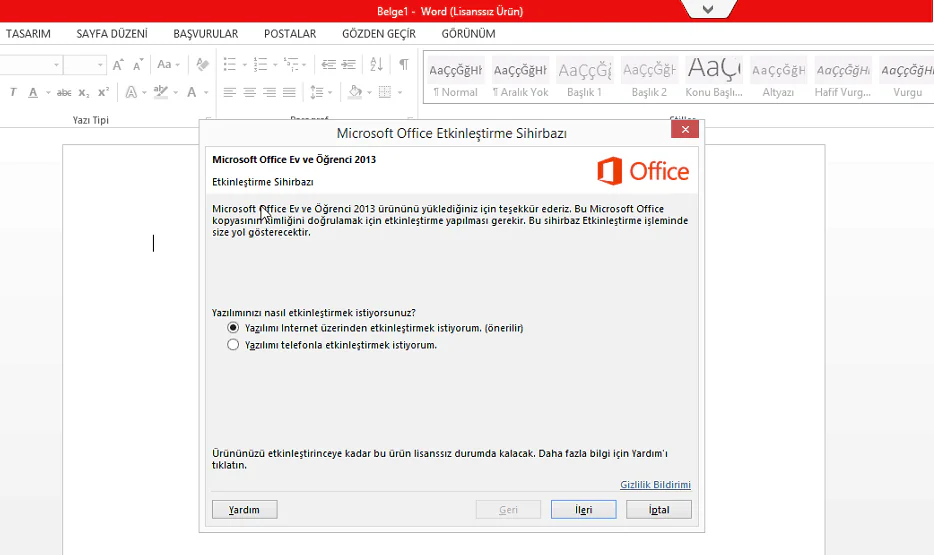Expand the underline style dropdown arrow
This screenshot has height=555, width=934.
pyautogui.click(x=48, y=93)
